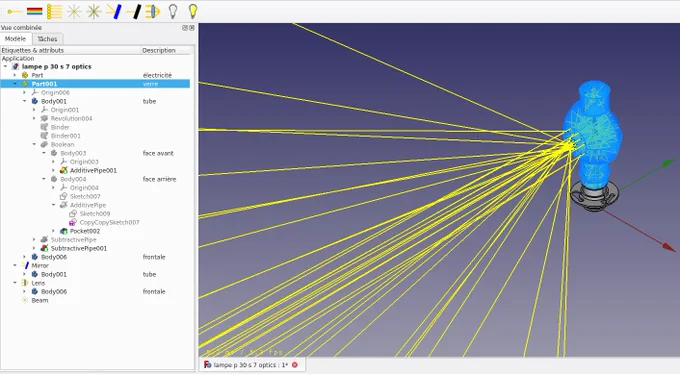Click the face avant description cell
This screenshot has height=374, width=680.
pos(158,153)
